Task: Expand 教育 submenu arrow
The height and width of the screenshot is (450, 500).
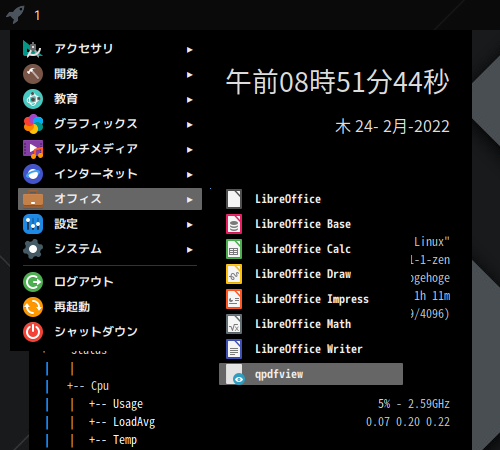Action: [x=190, y=100]
